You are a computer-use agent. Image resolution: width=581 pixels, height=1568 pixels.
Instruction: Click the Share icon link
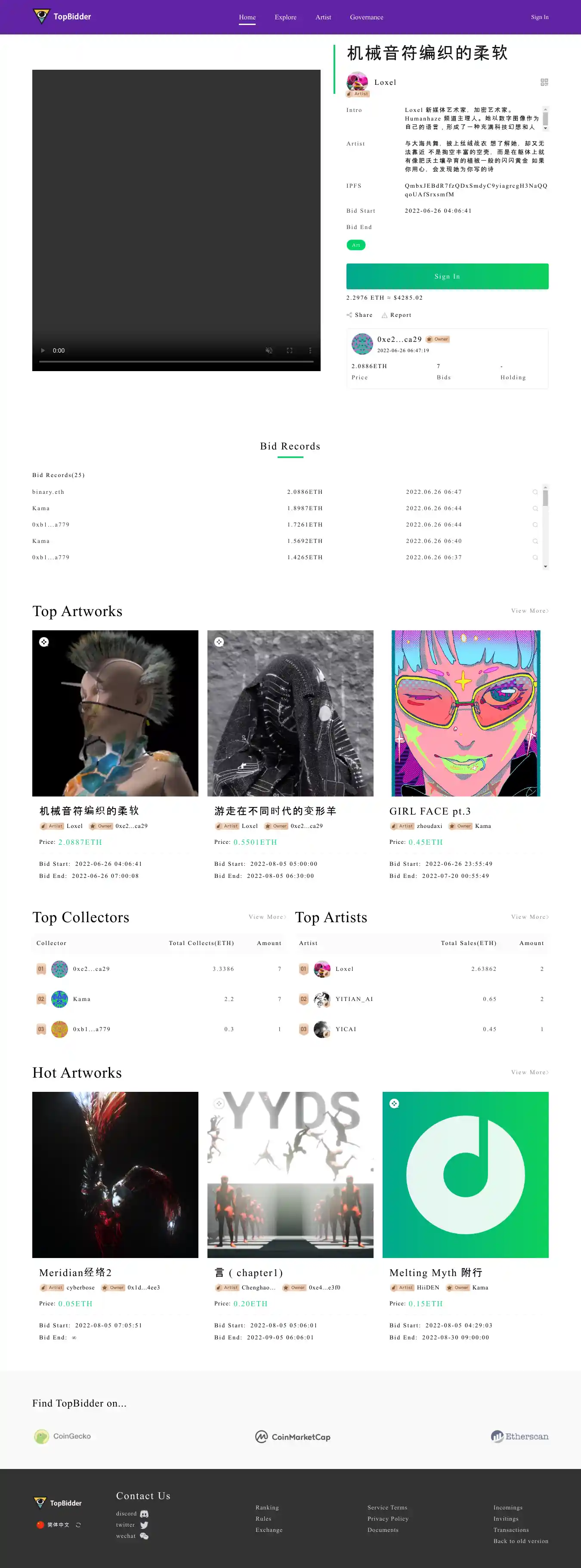pyautogui.click(x=350, y=315)
